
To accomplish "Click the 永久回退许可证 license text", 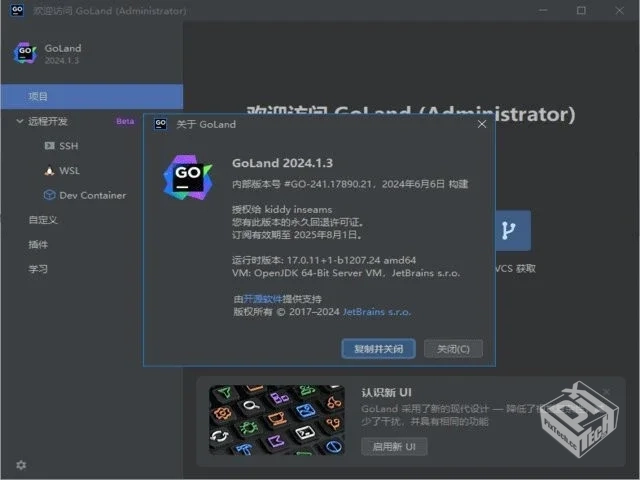I will (327, 222).
